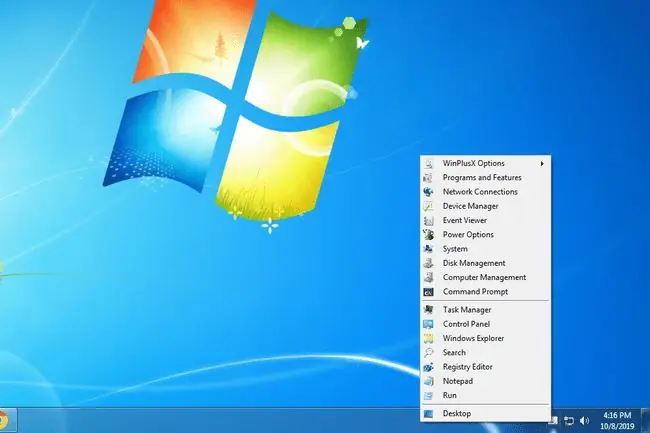
Task: Click the Control Panel icon
Action: coord(429,324)
